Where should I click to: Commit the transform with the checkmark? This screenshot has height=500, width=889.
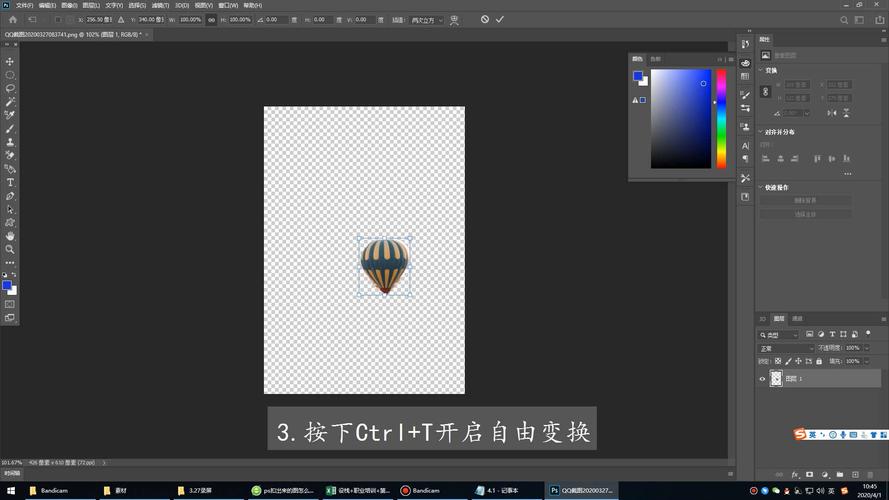[x=500, y=19]
